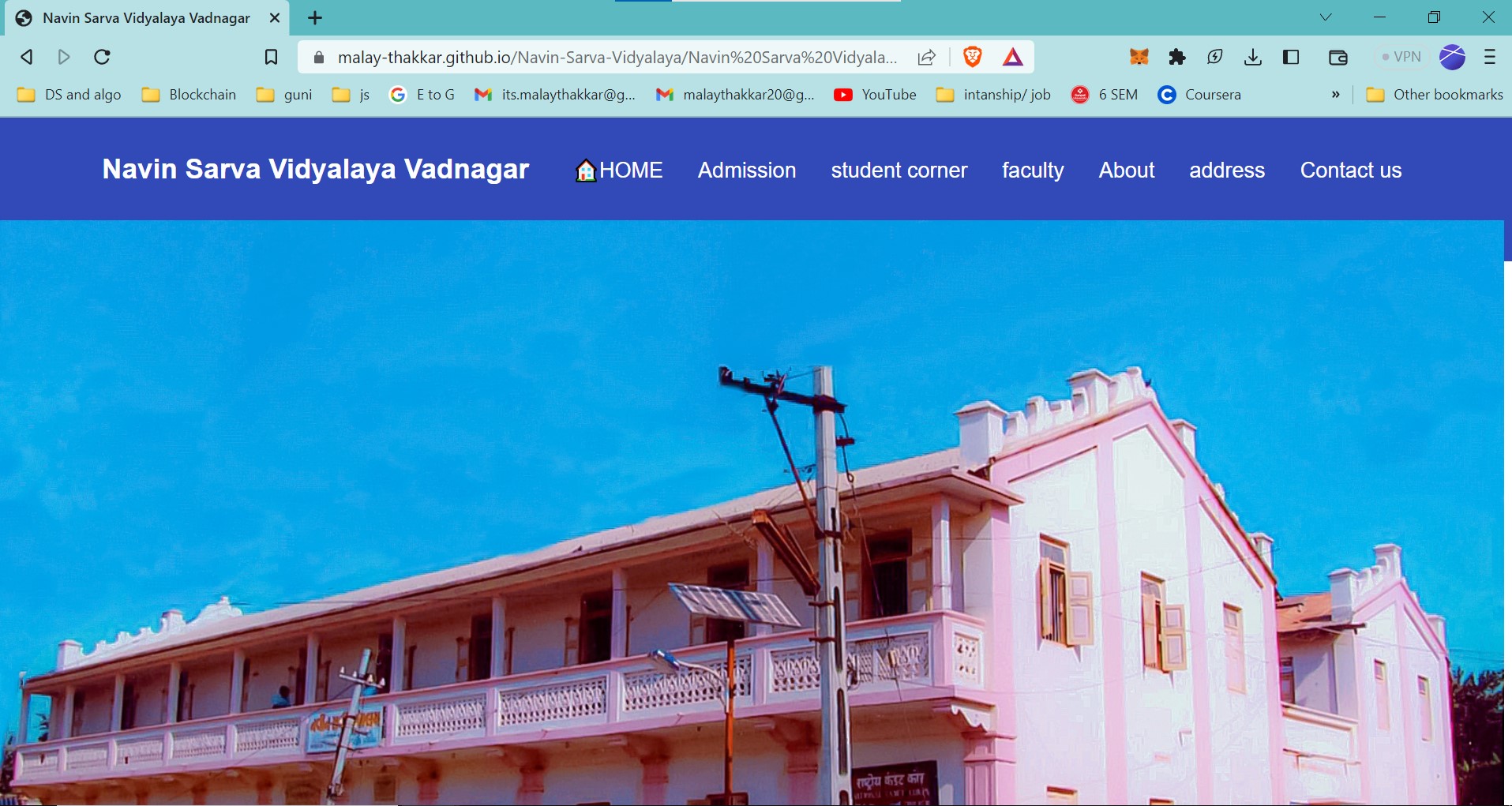This screenshot has height=806, width=1512.
Task: Open the Extensions puzzle piece icon
Action: tap(1177, 57)
